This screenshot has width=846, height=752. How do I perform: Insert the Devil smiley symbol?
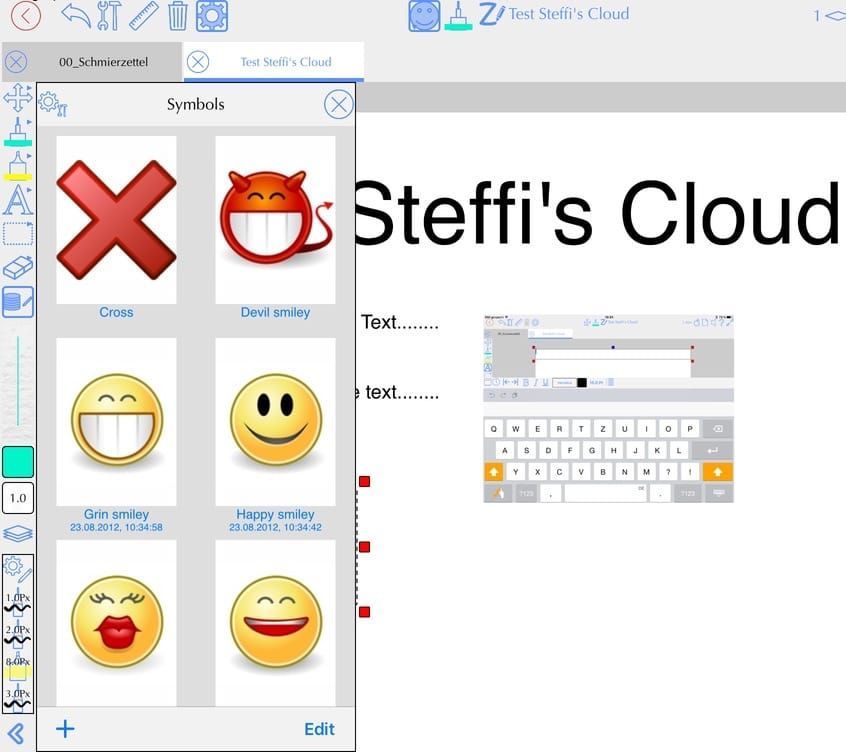pos(275,220)
